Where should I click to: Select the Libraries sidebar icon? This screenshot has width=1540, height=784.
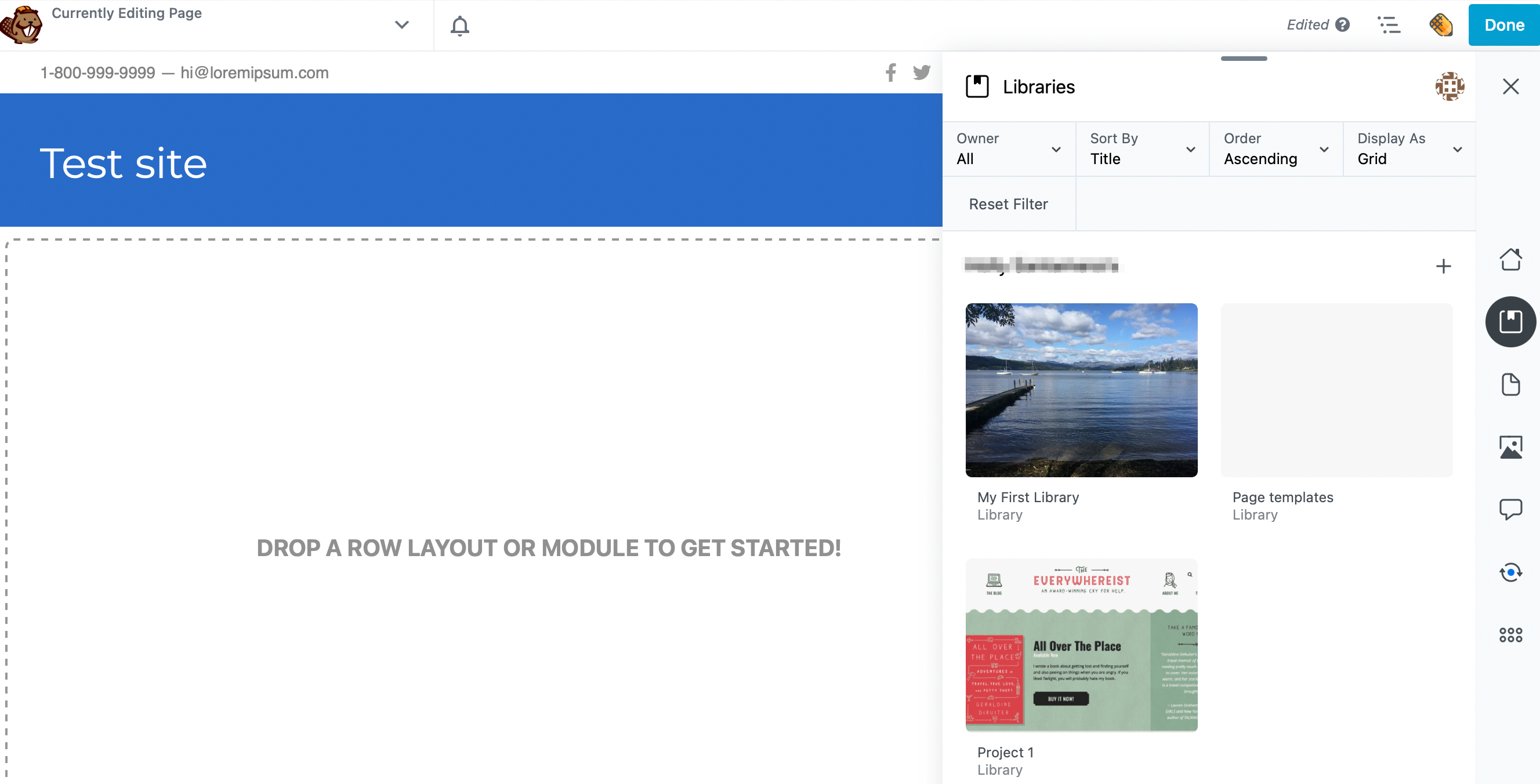pyautogui.click(x=1510, y=321)
